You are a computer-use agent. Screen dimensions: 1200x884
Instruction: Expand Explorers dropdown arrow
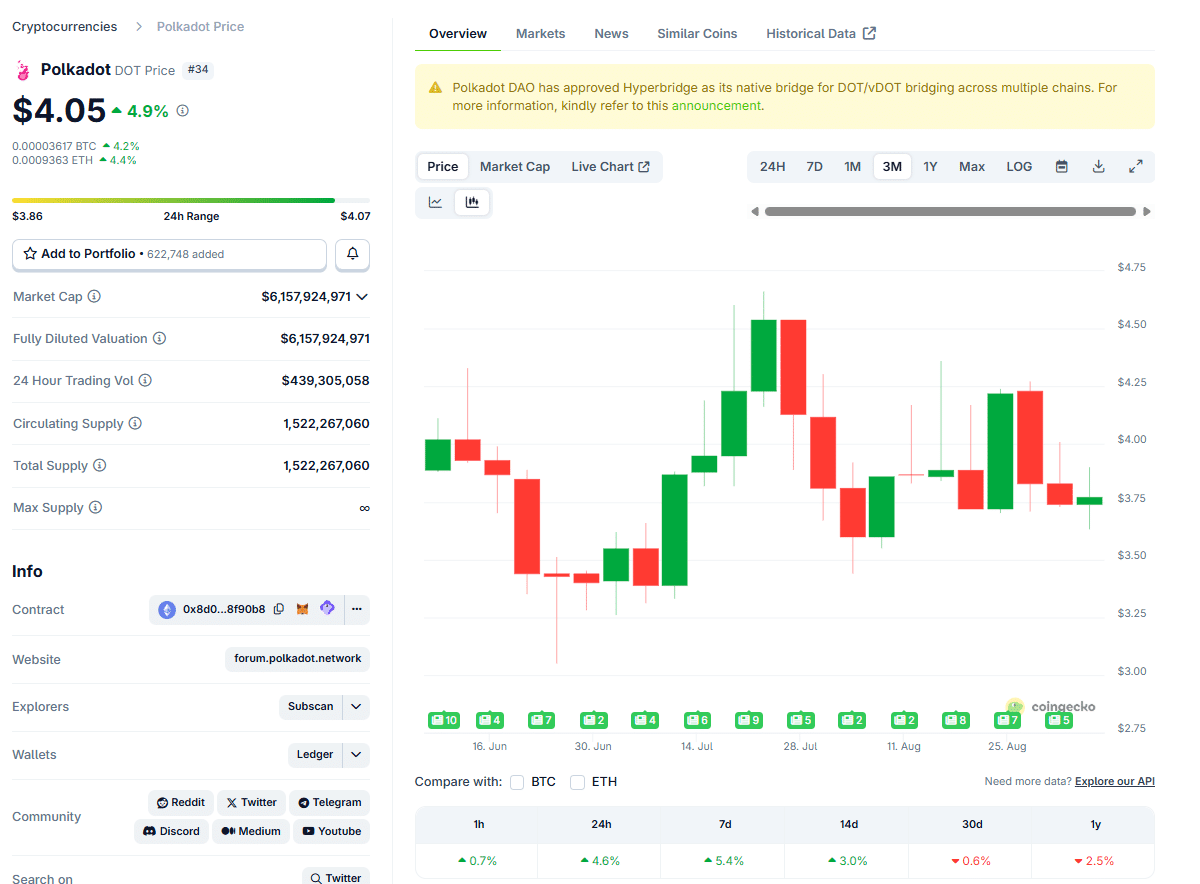pyautogui.click(x=356, y=707)
